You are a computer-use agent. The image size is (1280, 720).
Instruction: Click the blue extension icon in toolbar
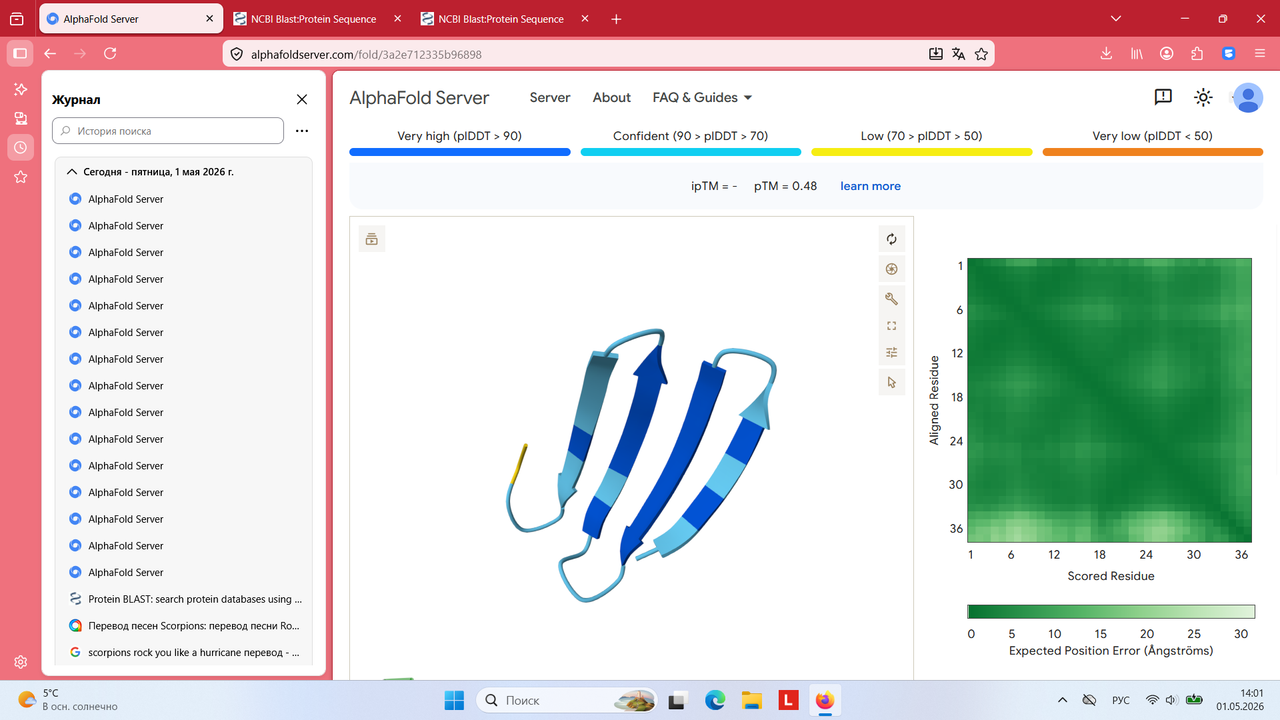[1229, 54]
